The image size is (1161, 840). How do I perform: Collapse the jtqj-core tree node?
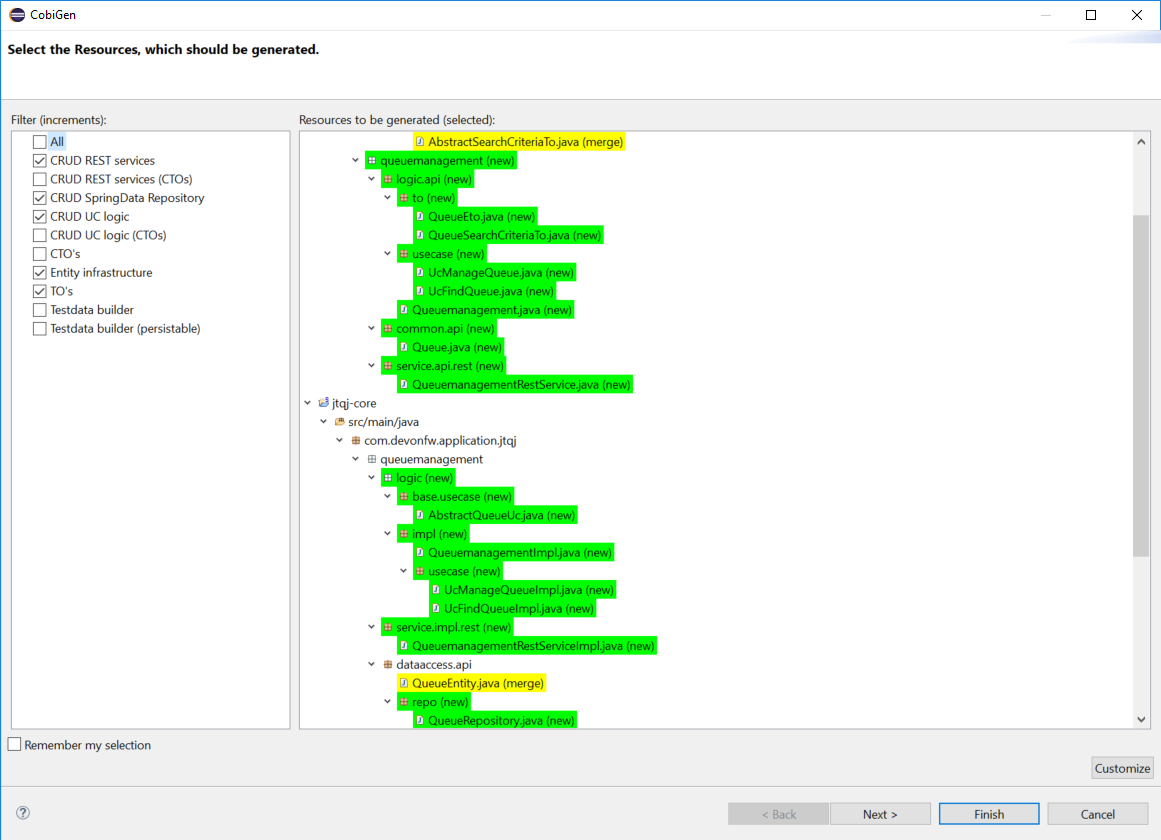tap(308, 404)
